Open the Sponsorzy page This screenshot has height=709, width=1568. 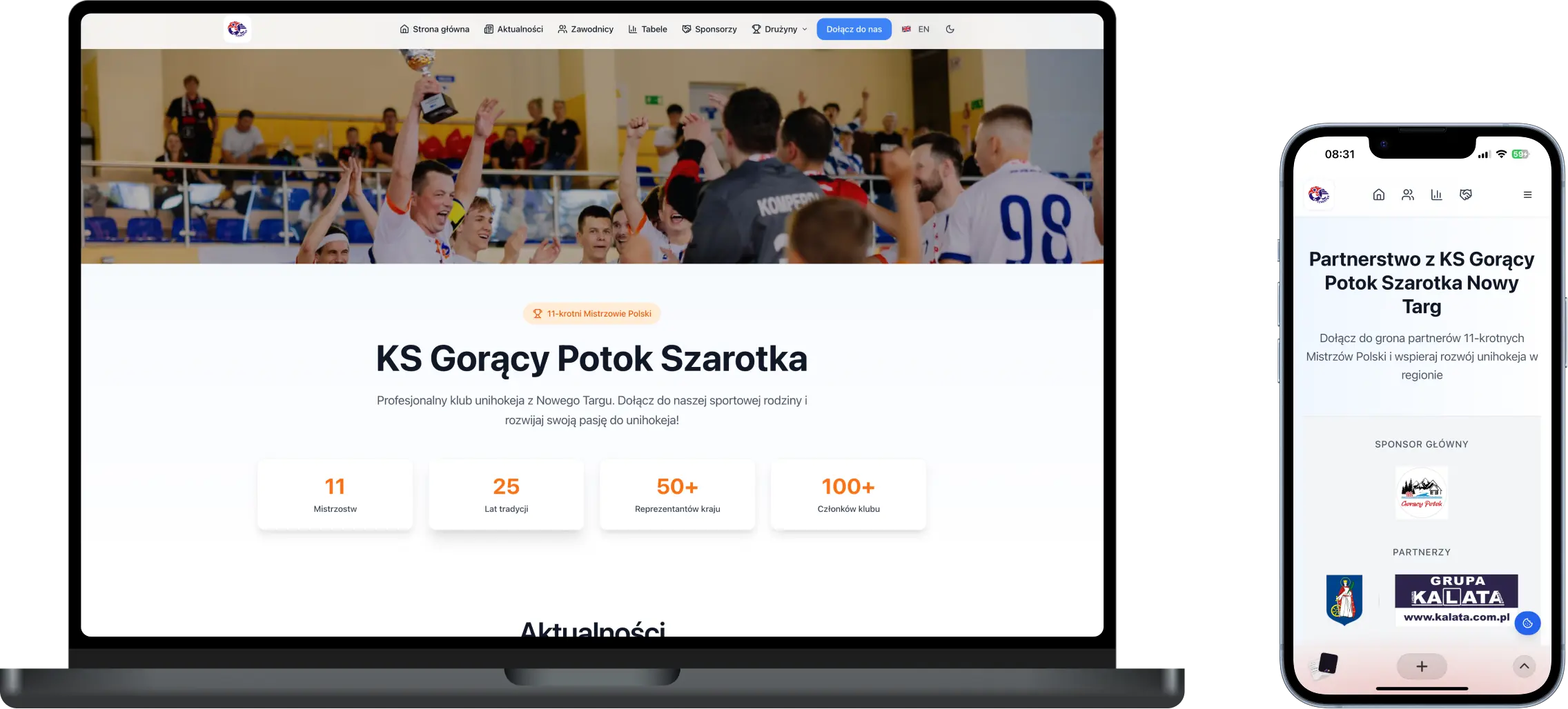pos(709,29)
